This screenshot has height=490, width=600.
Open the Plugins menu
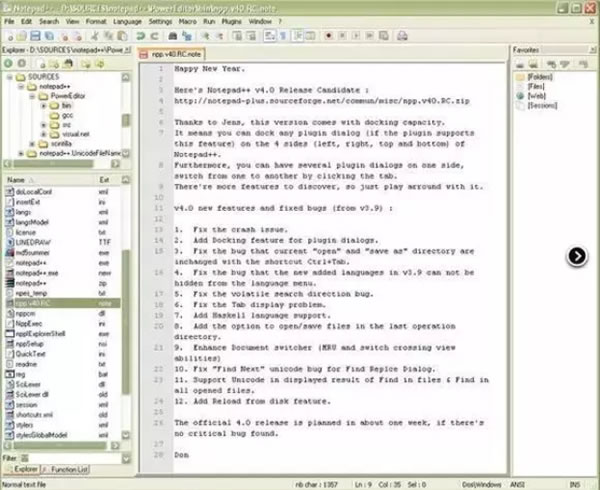(x=232, y=21)
